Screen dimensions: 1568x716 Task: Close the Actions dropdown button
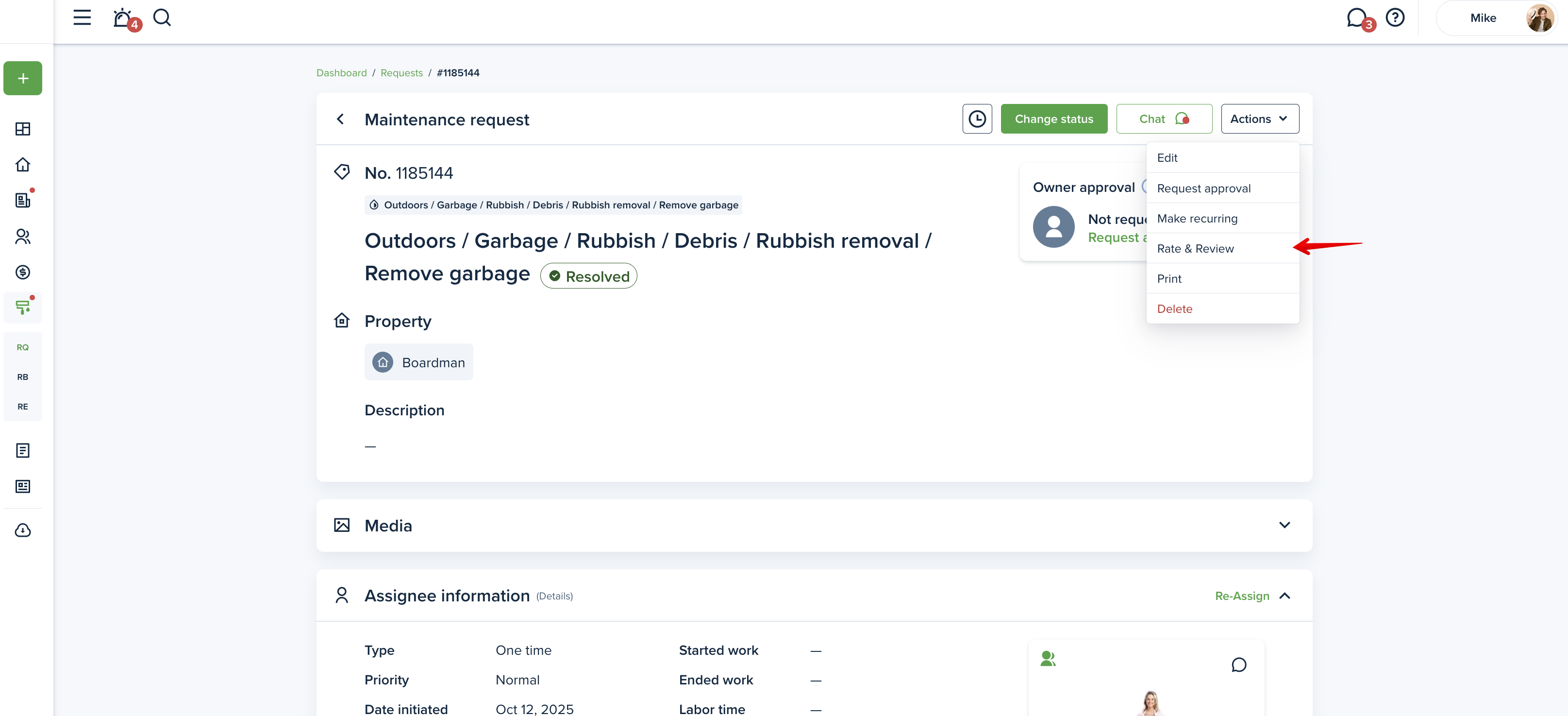1259,119
